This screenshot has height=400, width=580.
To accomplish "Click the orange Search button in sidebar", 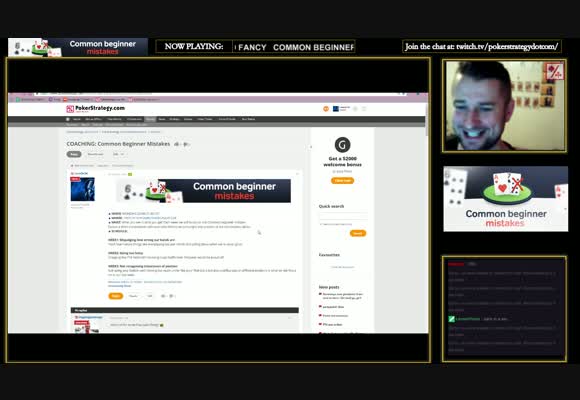I will [358, 233].
